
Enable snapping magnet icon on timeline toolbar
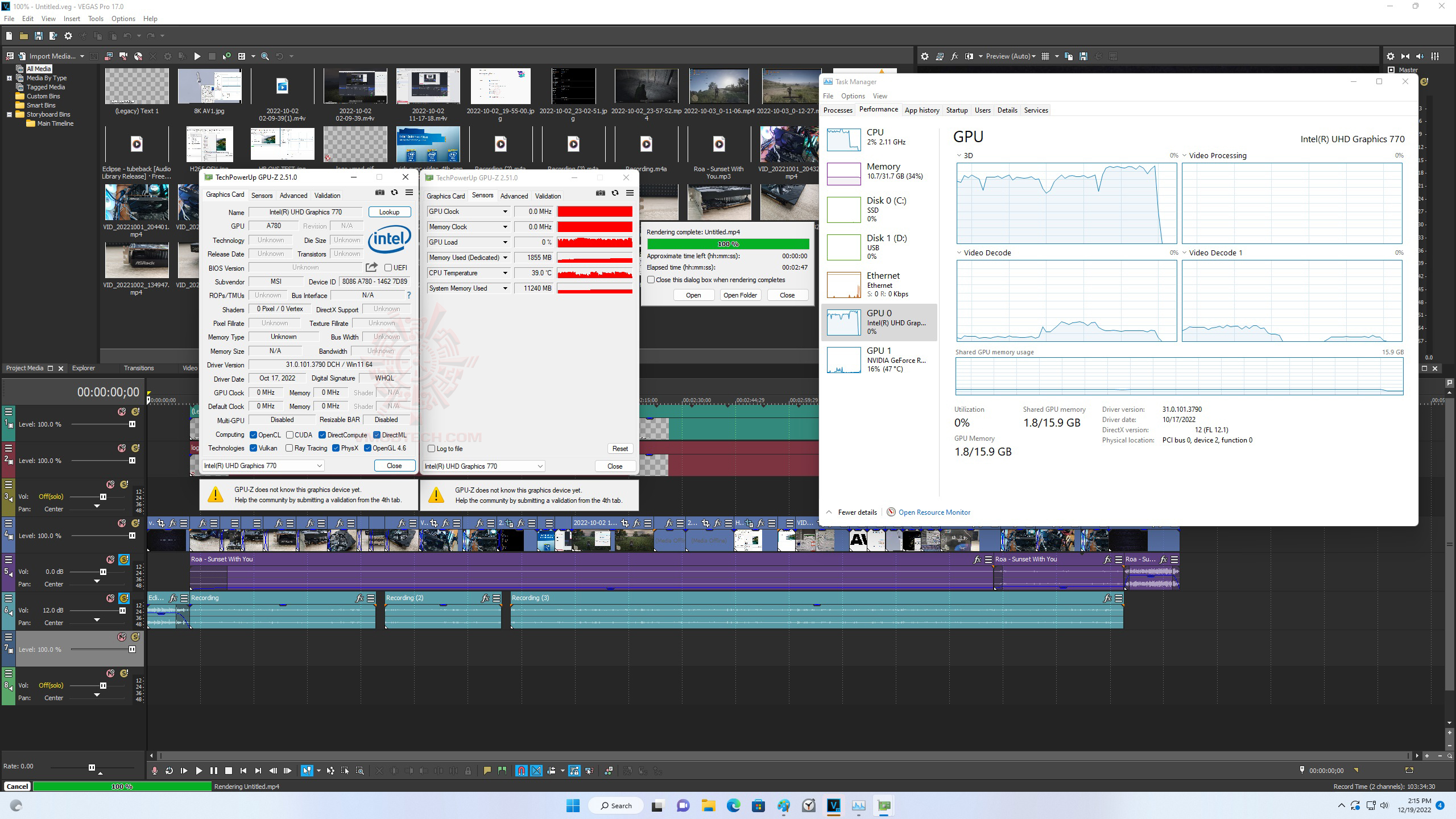521,771
